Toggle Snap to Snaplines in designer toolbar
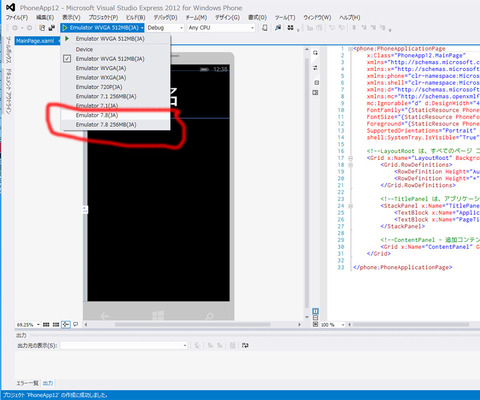Image resolution: width=480 pixels, height=400 pixels. (x=66, y=324)
